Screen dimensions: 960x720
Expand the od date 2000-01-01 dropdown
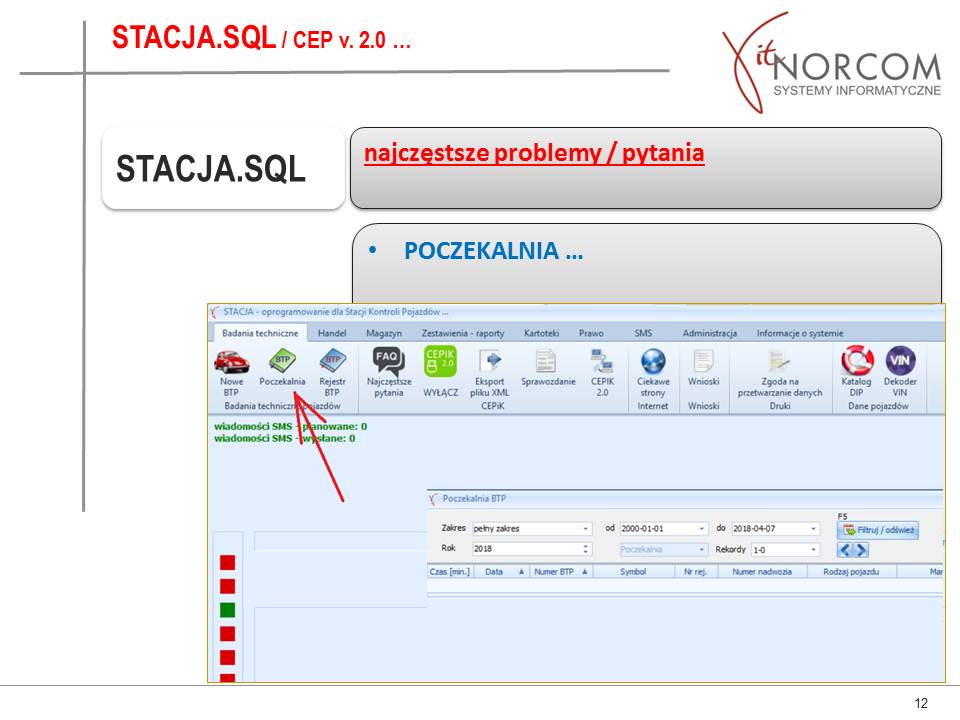[x=702, y=528]
